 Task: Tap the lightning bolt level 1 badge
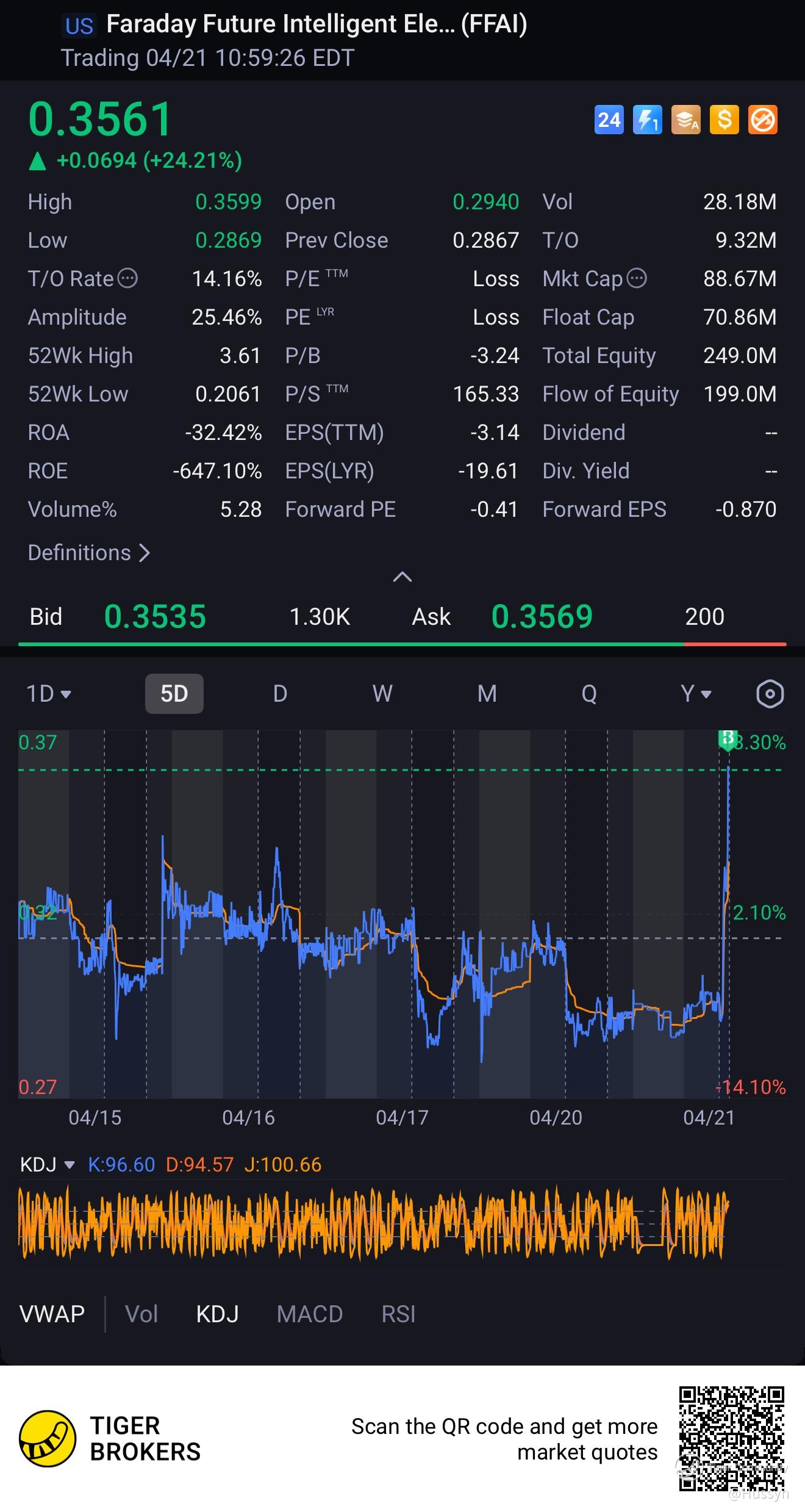point(647,120)
